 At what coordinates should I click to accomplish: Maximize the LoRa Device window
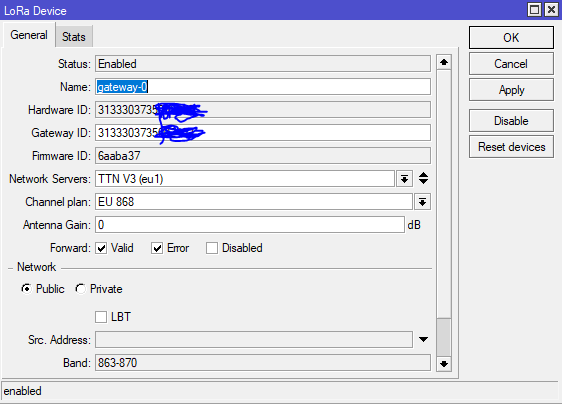(534, 10)
